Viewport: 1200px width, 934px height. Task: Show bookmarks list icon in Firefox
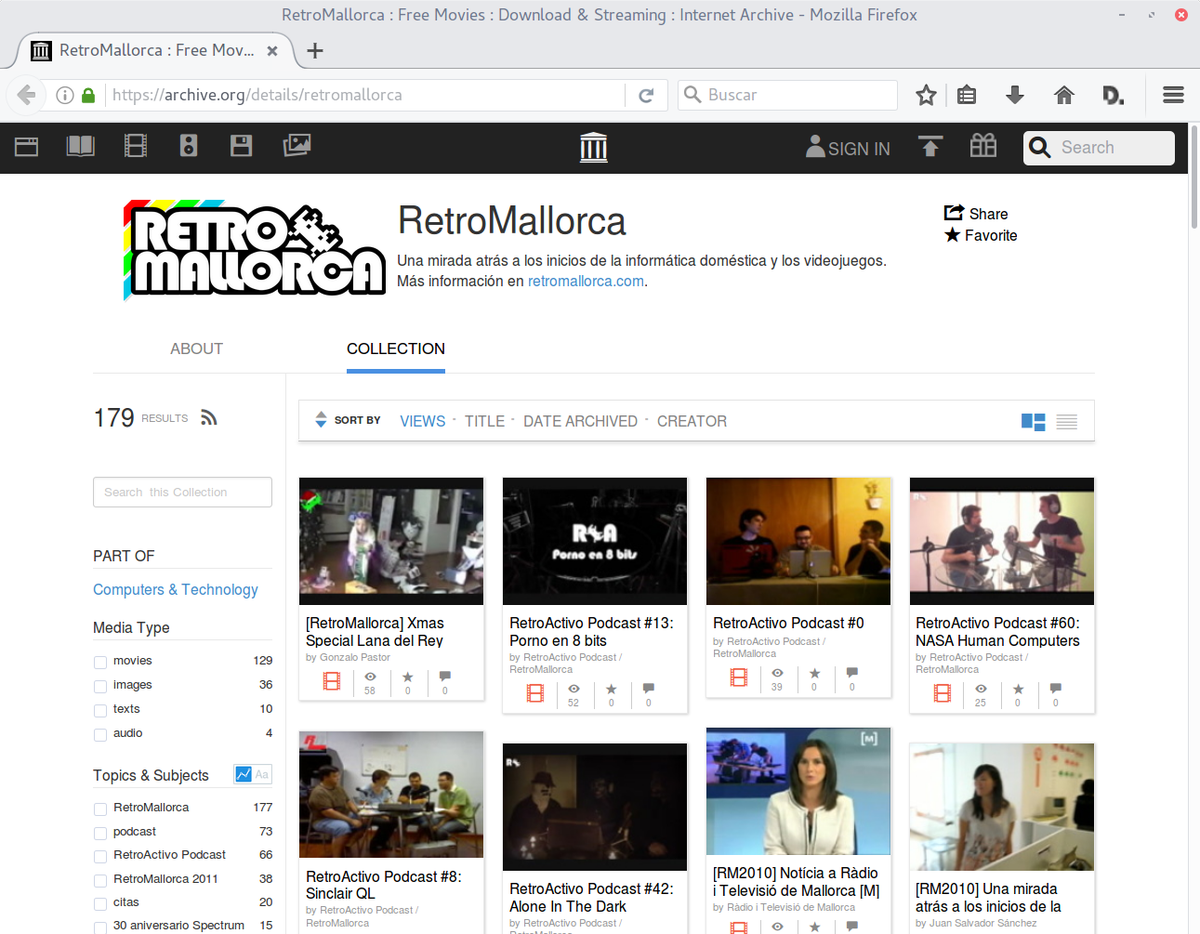pyautogui.click(x=966, y=95)
